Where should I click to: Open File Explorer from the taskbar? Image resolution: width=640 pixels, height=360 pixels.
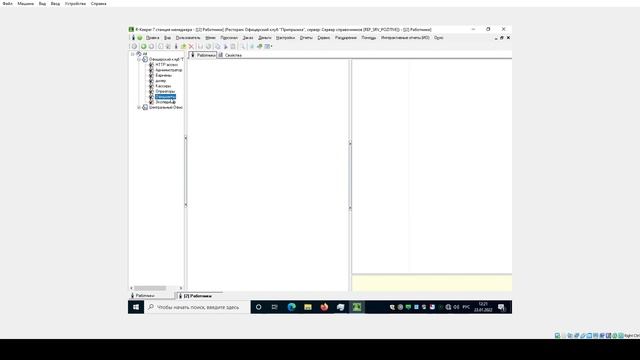coord(308,307)
